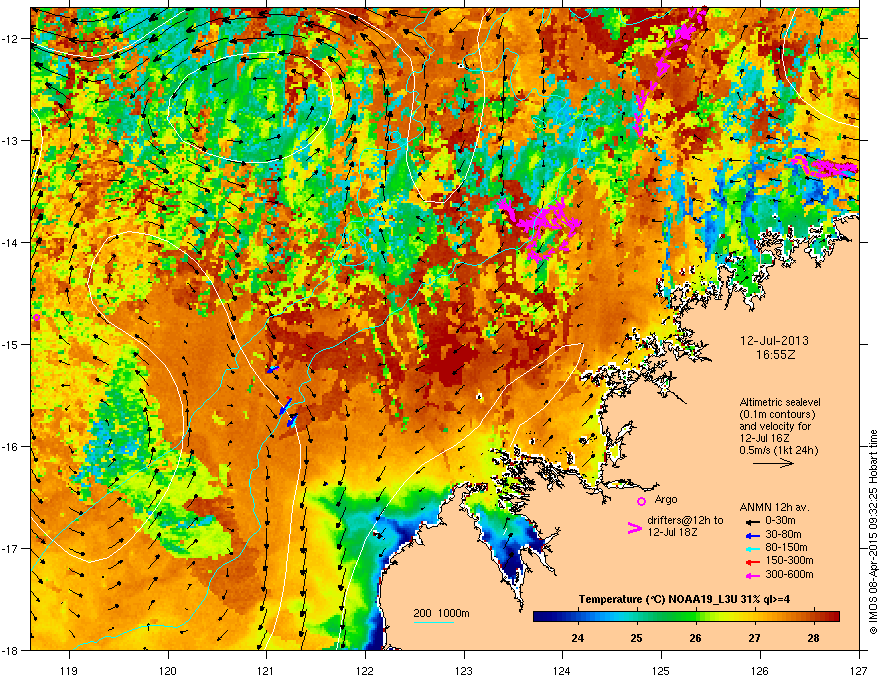The image size is (880, 680).
Task: Click the latitude axis label -12
Action: [x=11, y=39]
